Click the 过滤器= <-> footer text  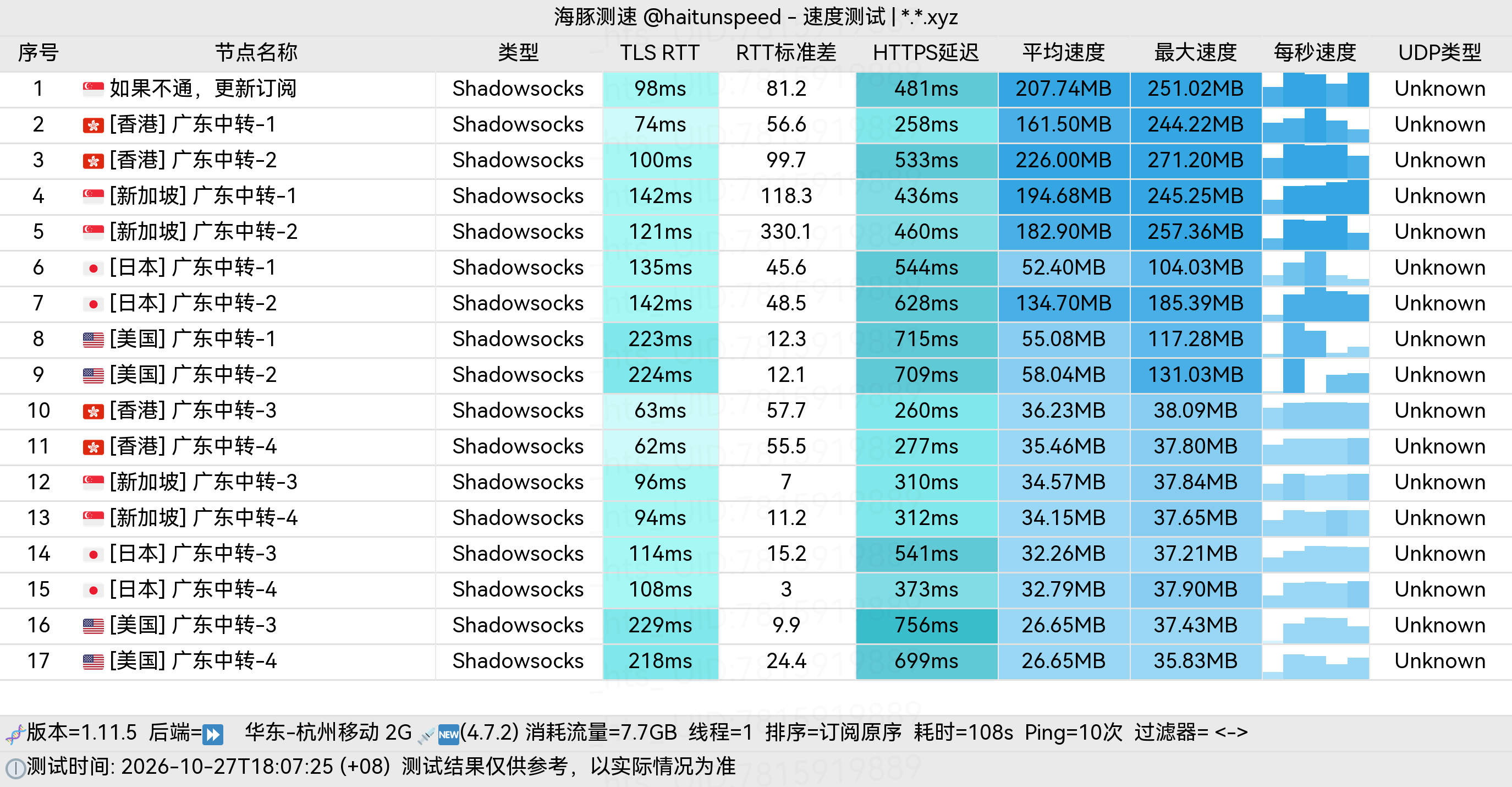(x=1191, y=733)
